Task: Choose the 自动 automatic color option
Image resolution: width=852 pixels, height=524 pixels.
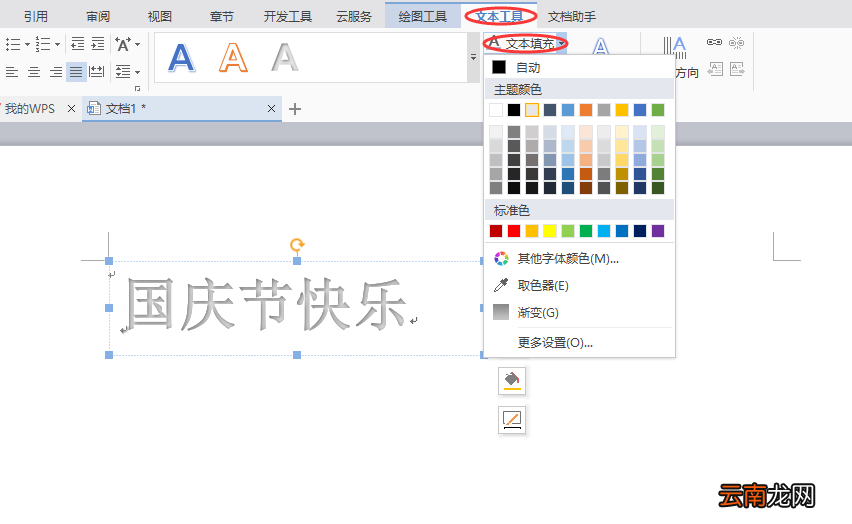Action: (579, 67)
